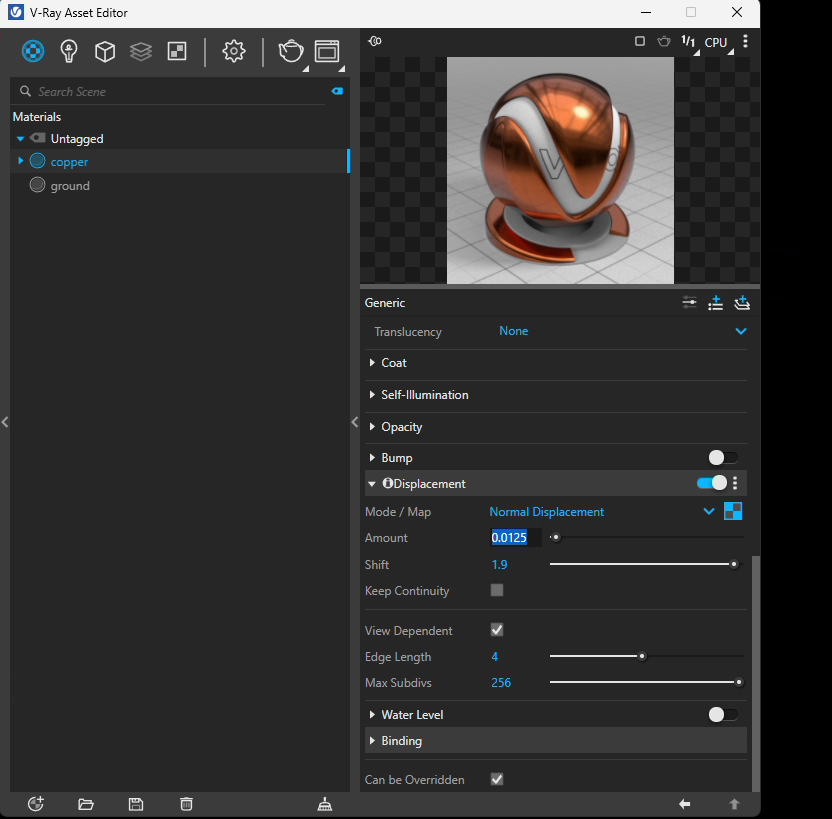Open the Textures category checker icon
The image size is (832, 819).
[177, 51]
